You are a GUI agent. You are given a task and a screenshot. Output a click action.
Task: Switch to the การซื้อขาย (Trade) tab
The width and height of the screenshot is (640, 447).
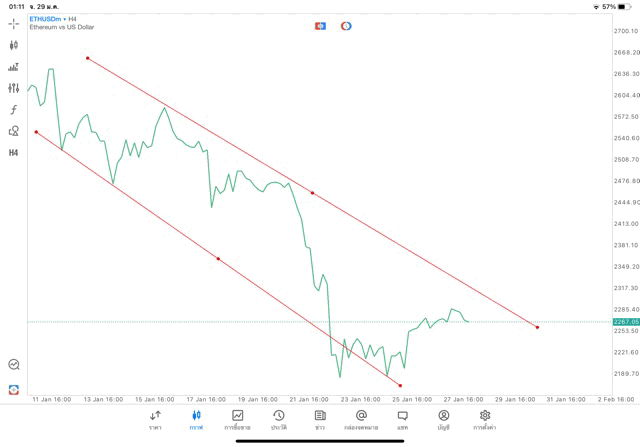pos(238,419)
